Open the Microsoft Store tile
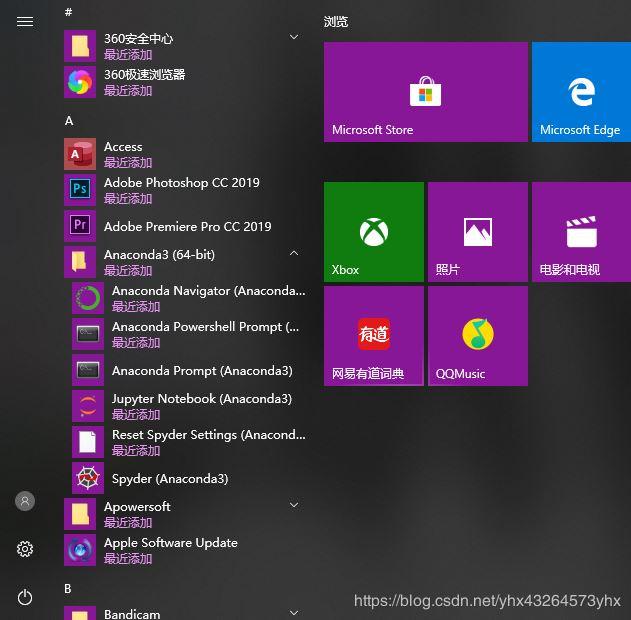This screenshot has width=631, height=620. [x=426, y=92]
